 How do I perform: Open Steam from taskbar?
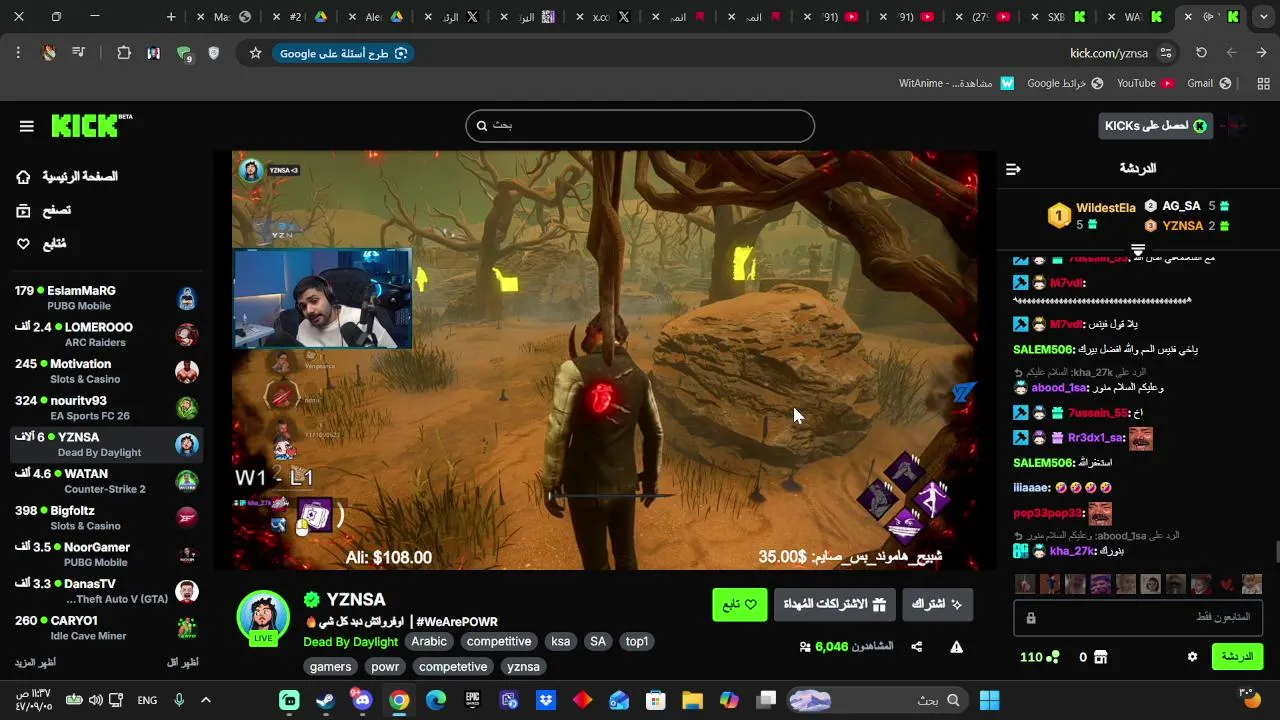[326, 700]
